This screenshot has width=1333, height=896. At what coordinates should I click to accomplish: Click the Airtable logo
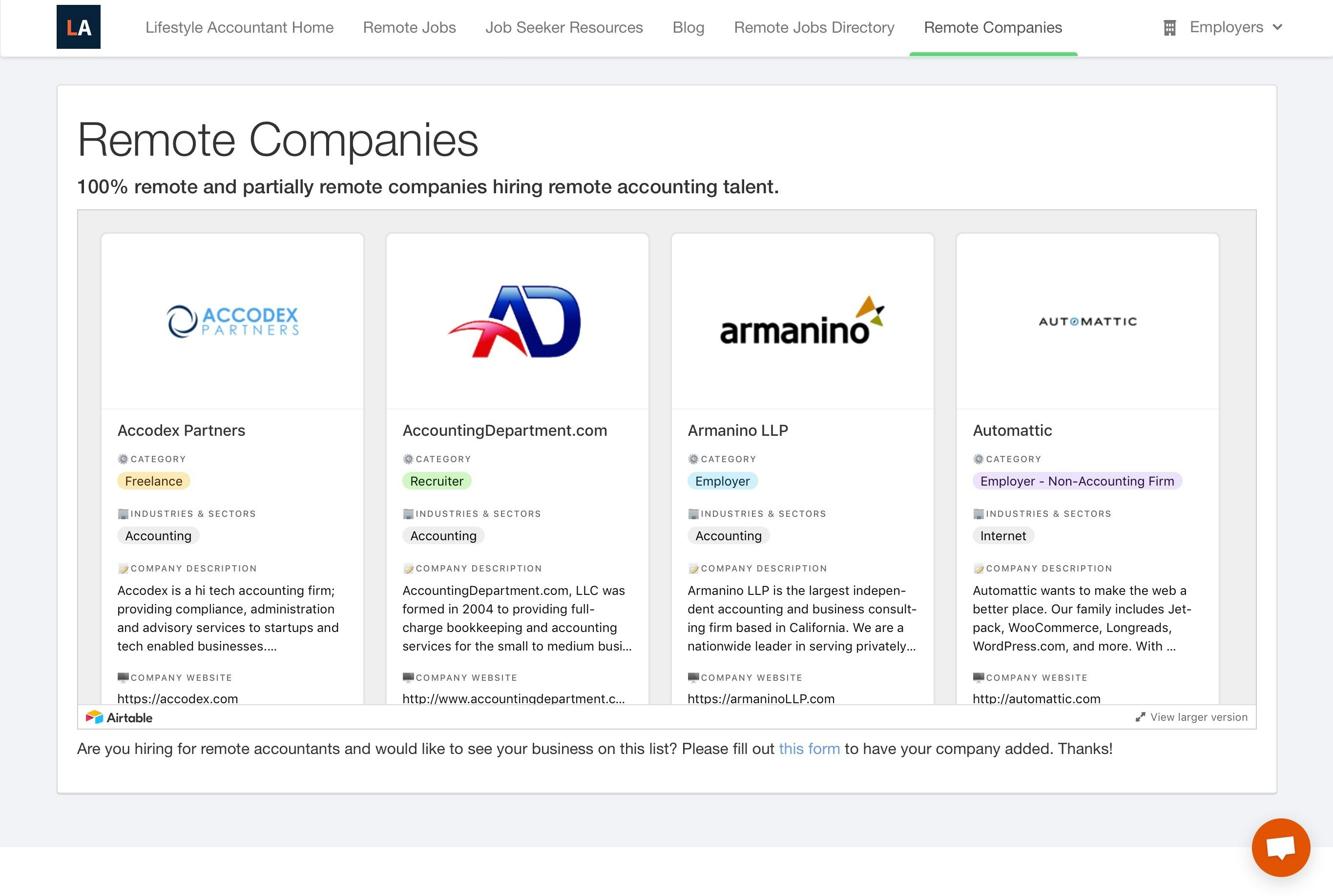(119, 718)
